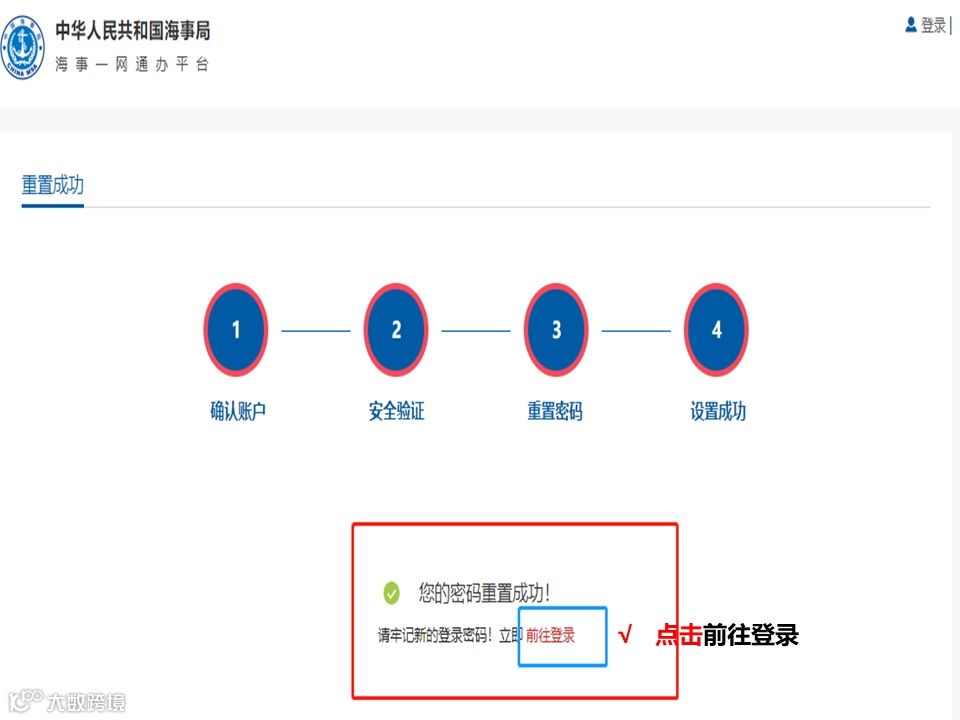Click the China MSA circular logo

click(23, 47)
